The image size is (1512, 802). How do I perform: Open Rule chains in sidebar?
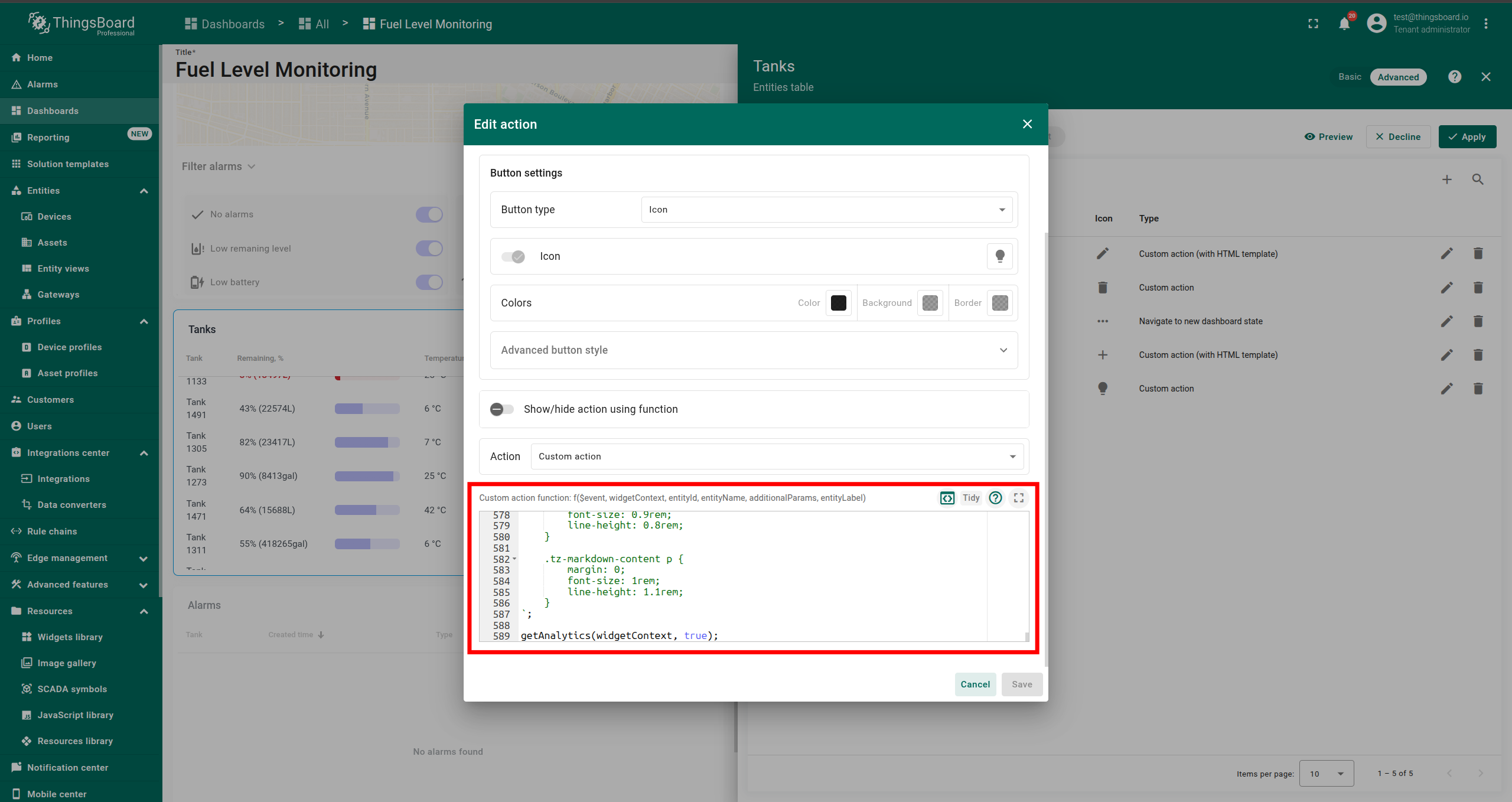(x=52, y=531)
